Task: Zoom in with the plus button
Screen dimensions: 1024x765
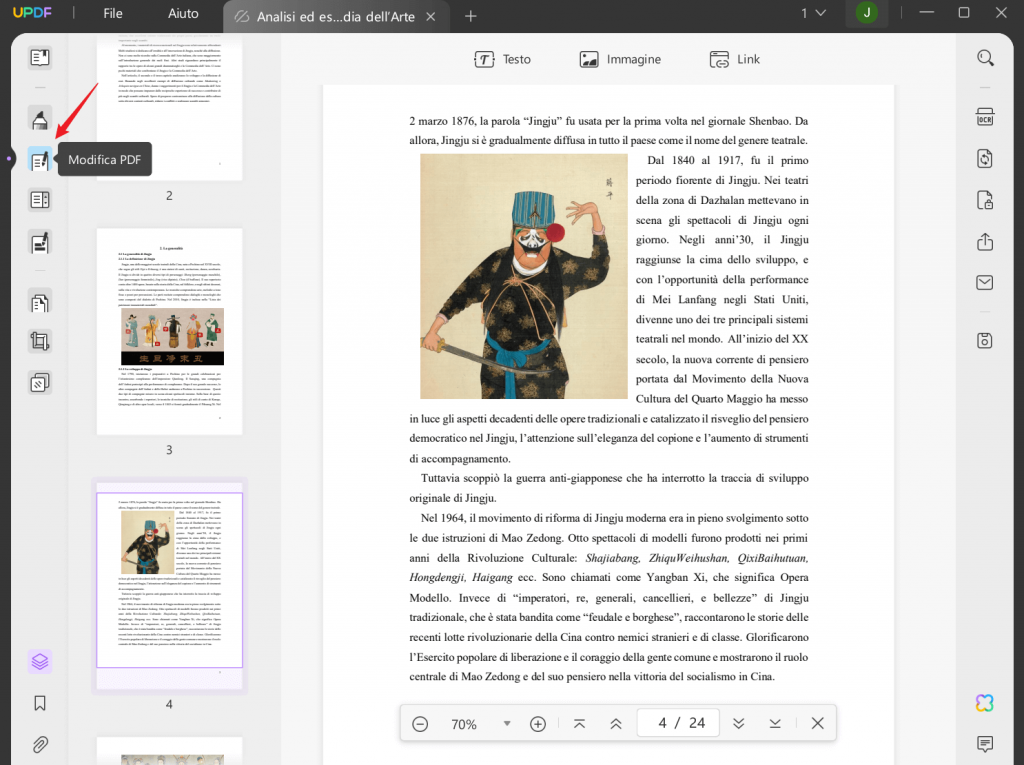Action: [538, 723]
